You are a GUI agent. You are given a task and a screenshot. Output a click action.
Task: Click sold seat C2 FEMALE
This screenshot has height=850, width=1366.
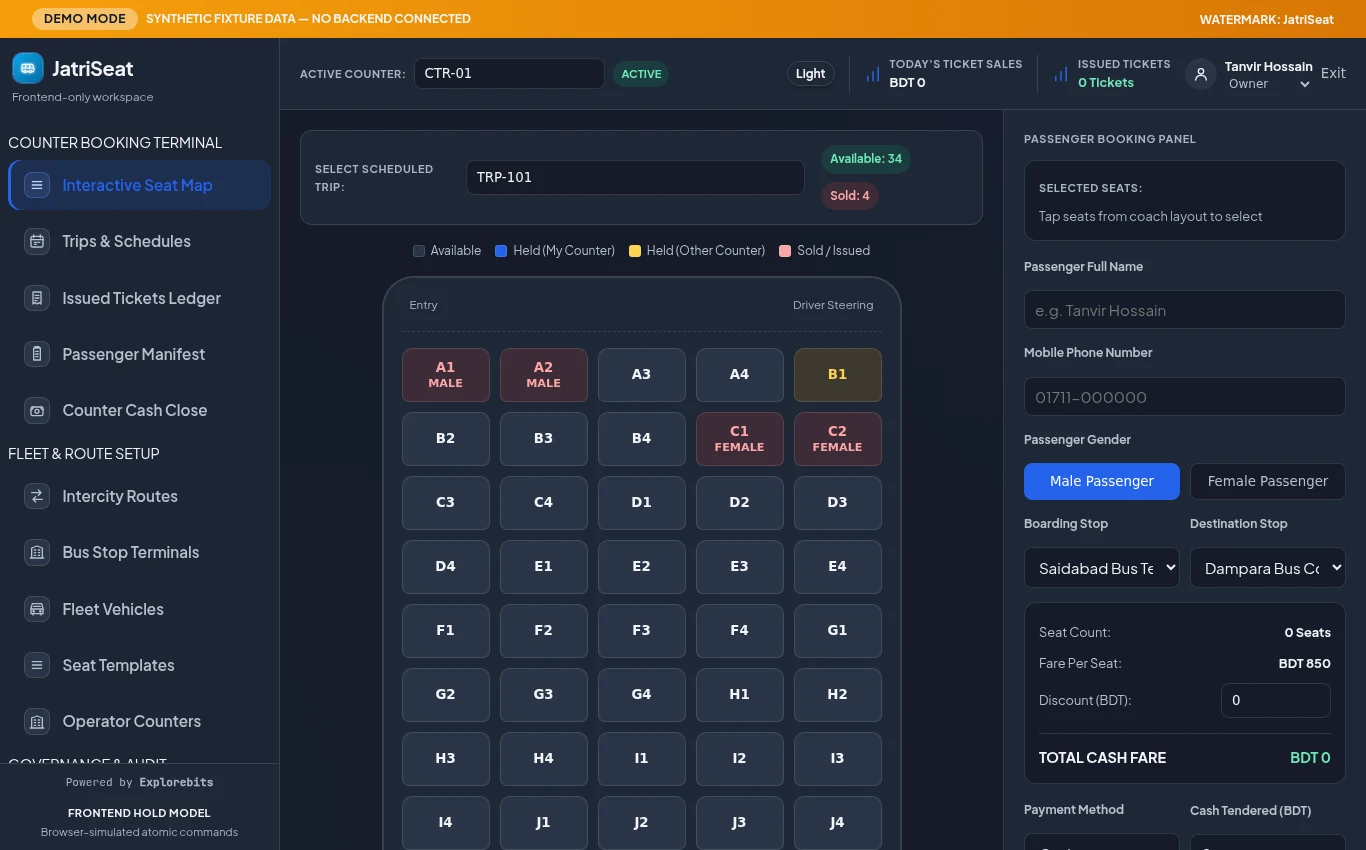pyautogui.click(x=837, y=439)
